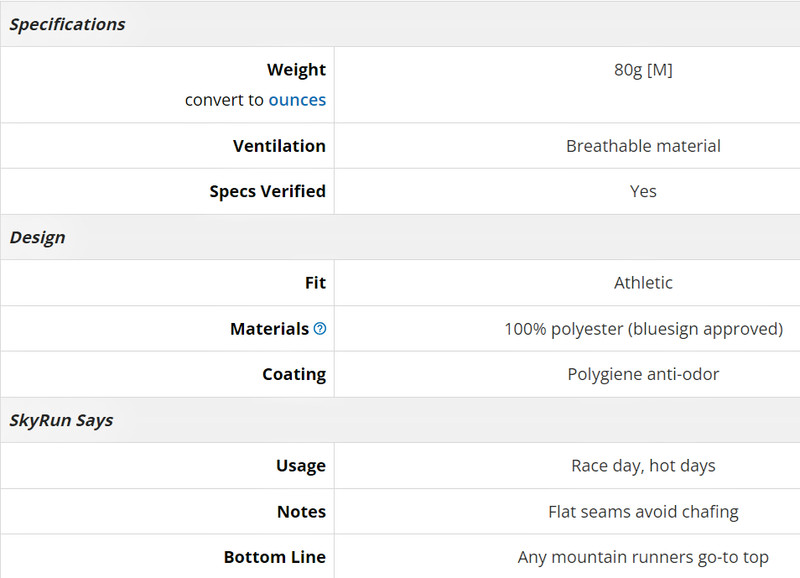This screenshot has width=800, height=578.
Task: Click the Fit row label
Action: [x=315, y=283]
